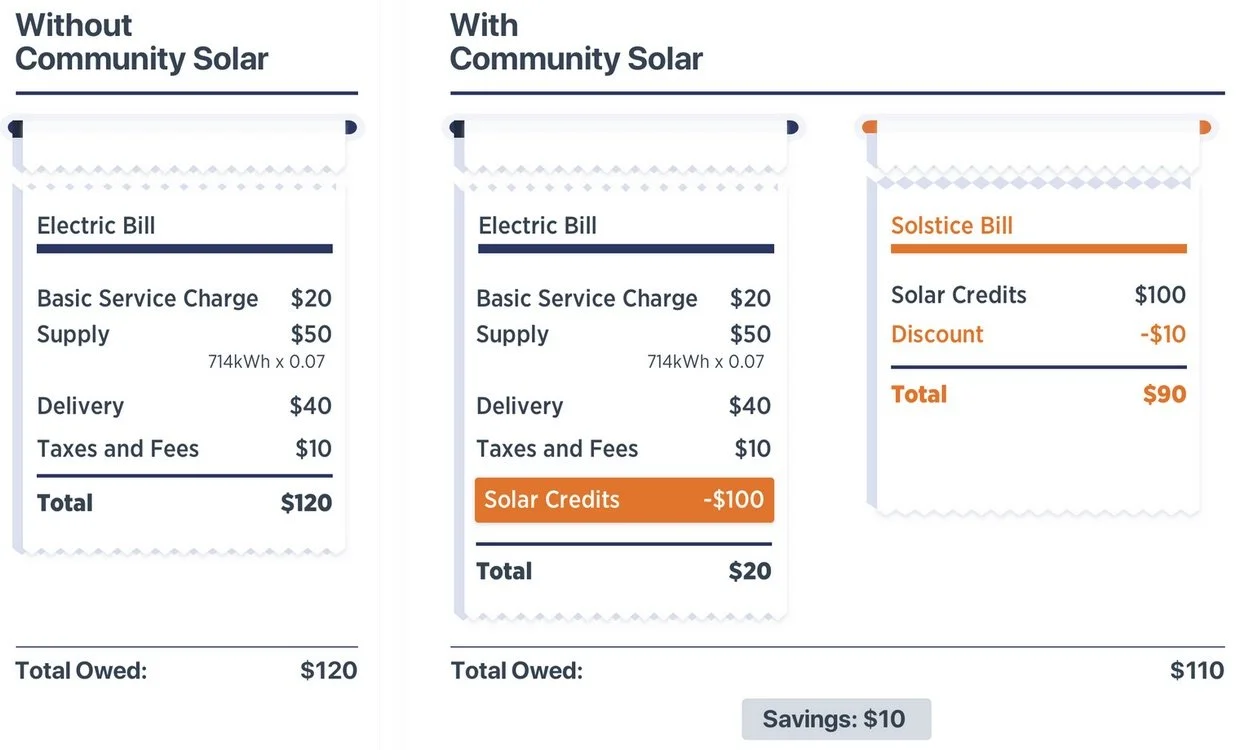The width and height of the screenshot is (1236, 750).
Task: Click the orange bar under the Solstice Bill title
Action: click(1038, 249)
